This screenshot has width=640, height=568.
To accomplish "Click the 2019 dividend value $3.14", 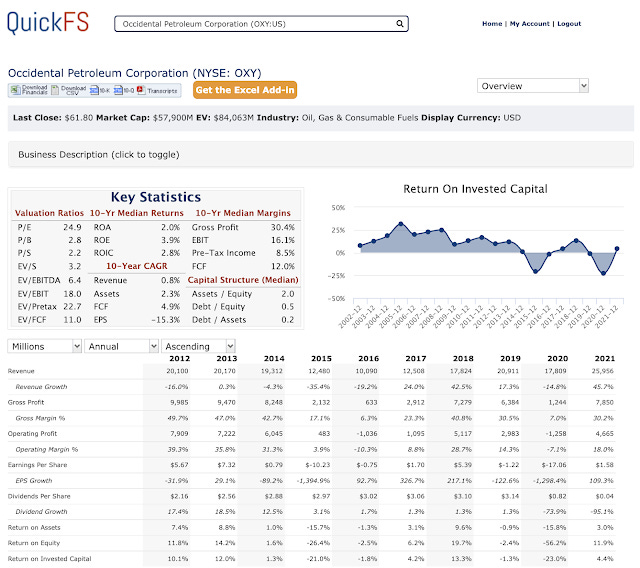I will [510, 496].
